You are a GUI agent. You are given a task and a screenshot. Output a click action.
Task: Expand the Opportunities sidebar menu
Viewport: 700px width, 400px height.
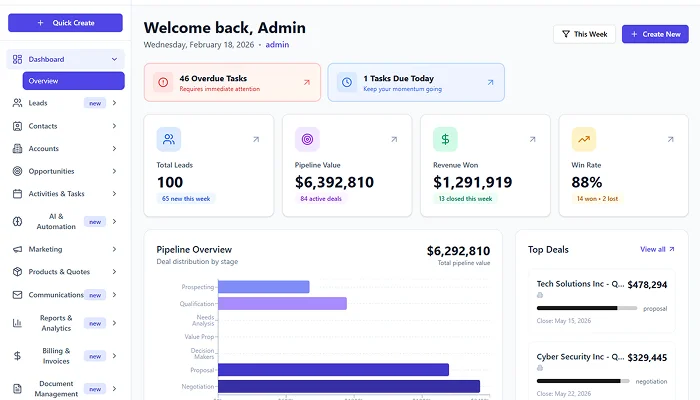114,171
